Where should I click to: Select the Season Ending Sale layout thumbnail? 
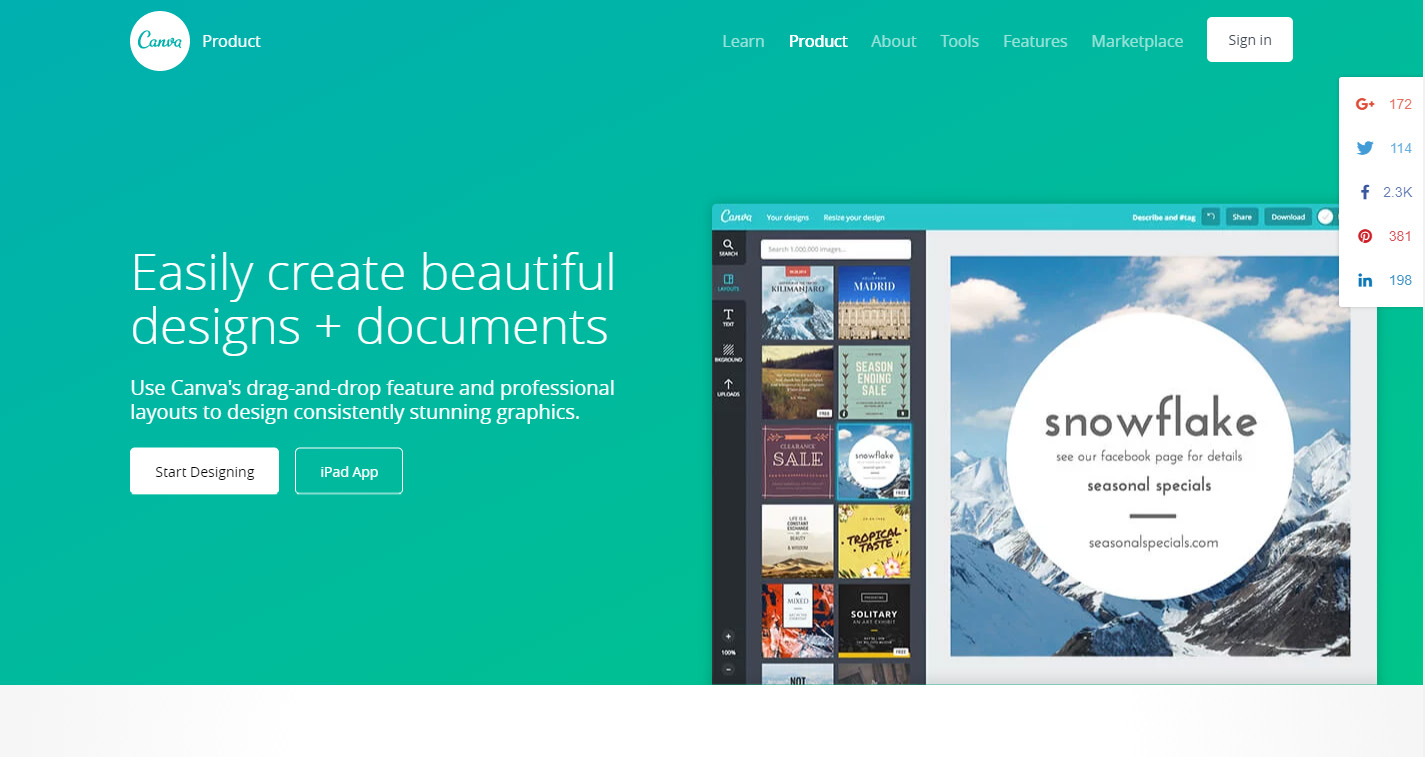point(874,382)
